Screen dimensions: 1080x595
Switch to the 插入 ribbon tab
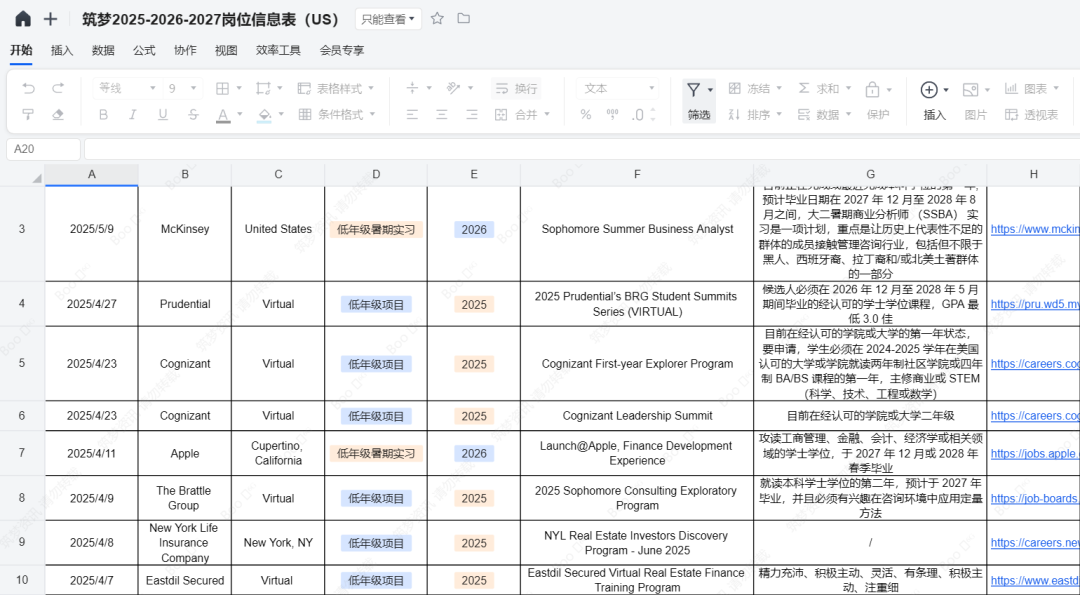(62, 50)
